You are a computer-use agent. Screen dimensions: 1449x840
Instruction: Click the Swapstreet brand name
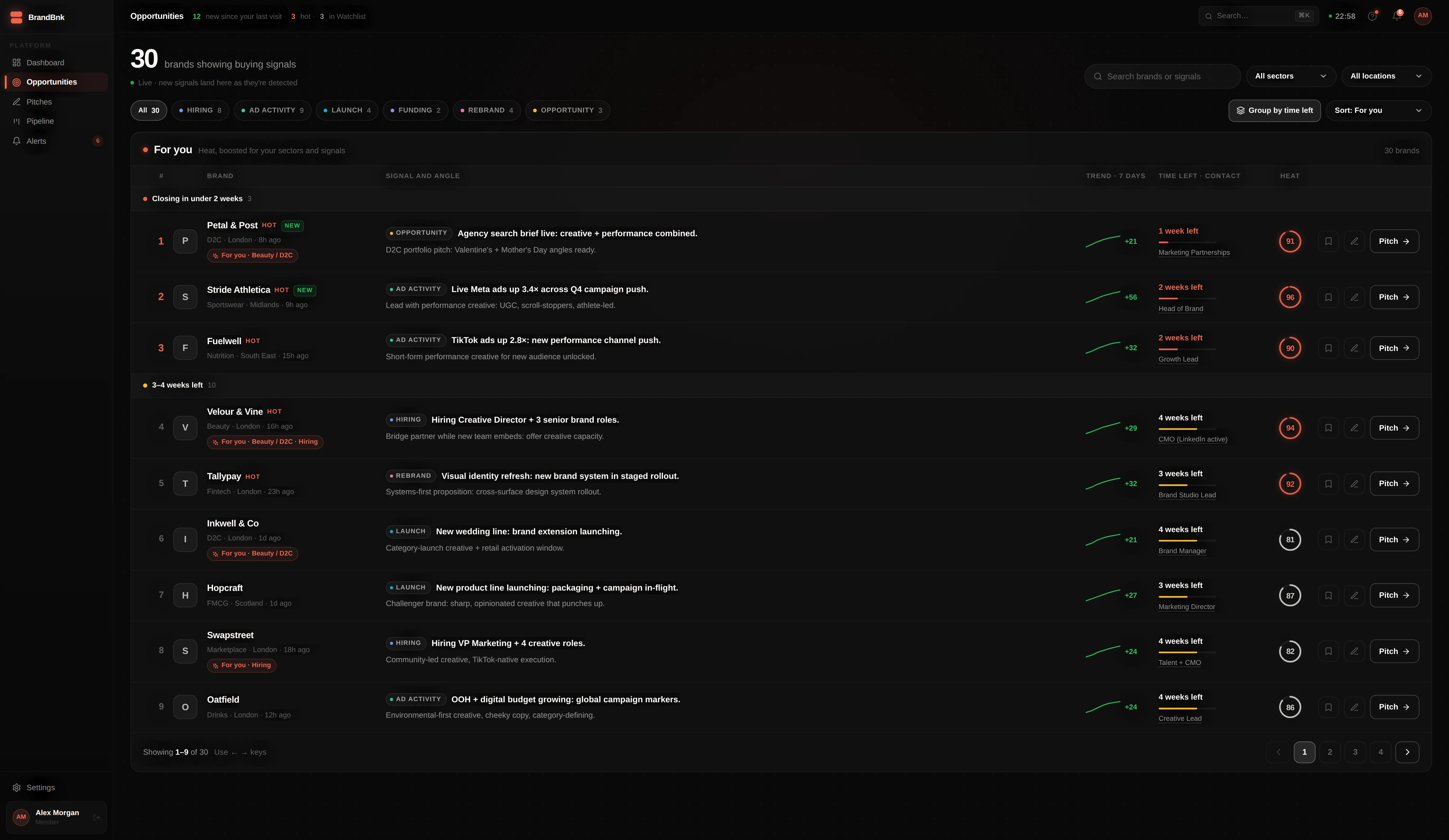point(230,635)
